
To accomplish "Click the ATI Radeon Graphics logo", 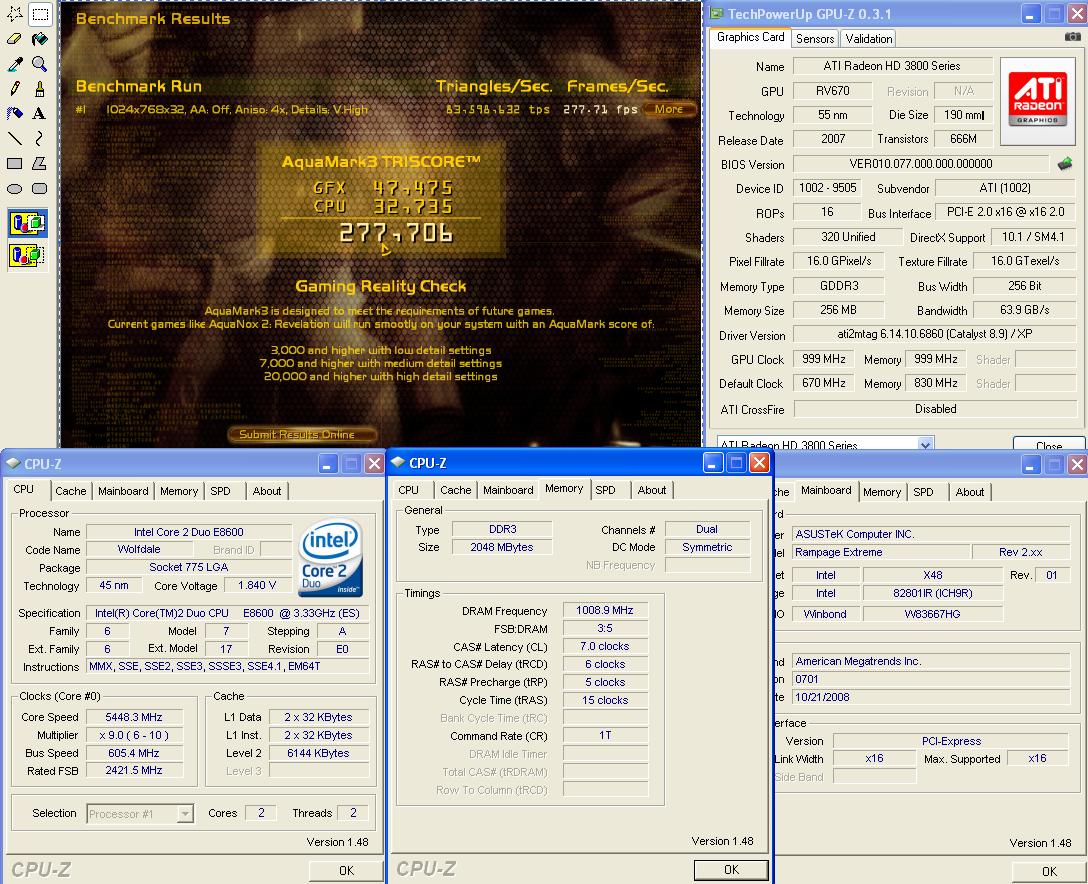I will coord(1037,101).
